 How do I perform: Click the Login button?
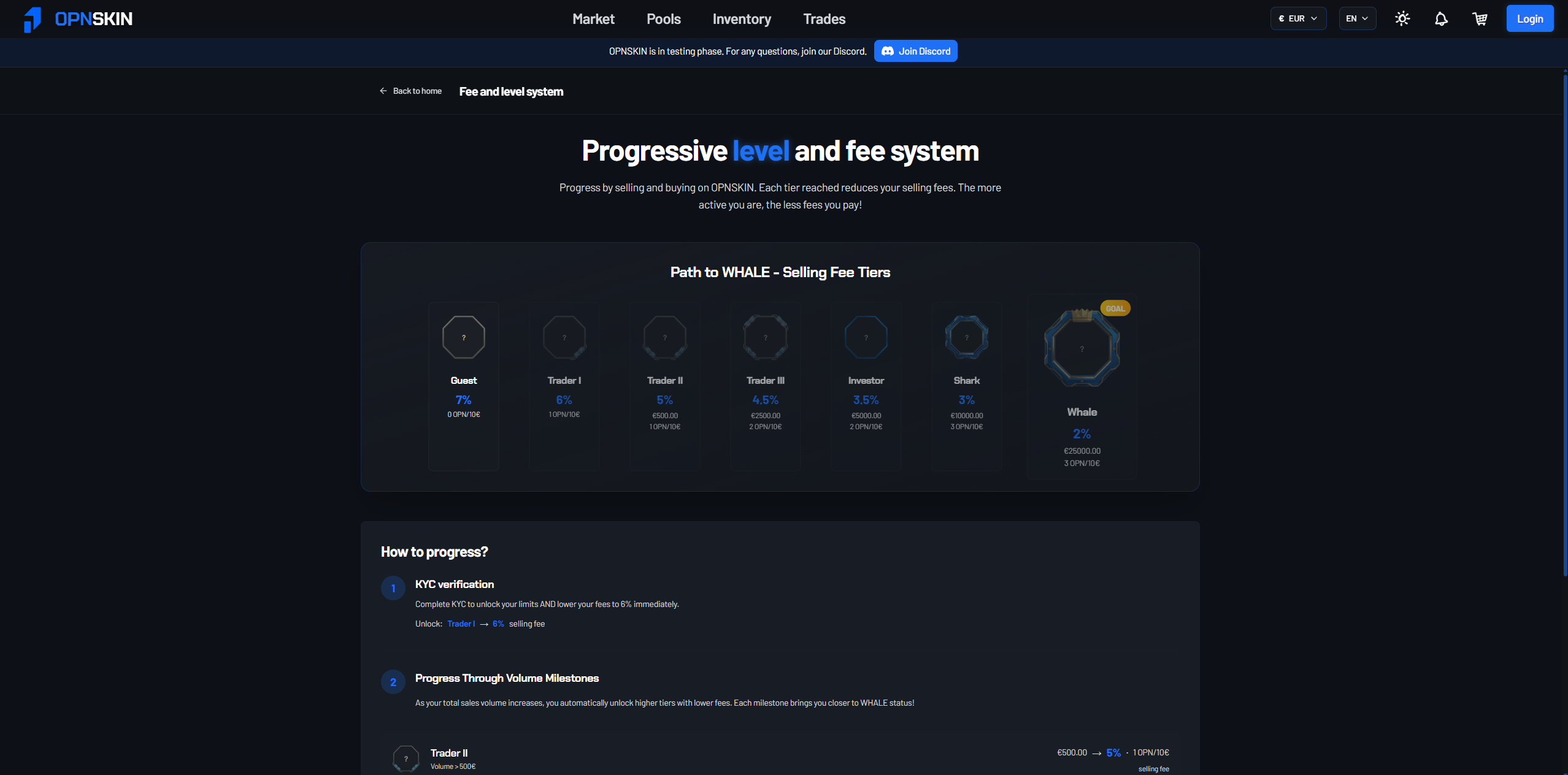(1530, 18)
